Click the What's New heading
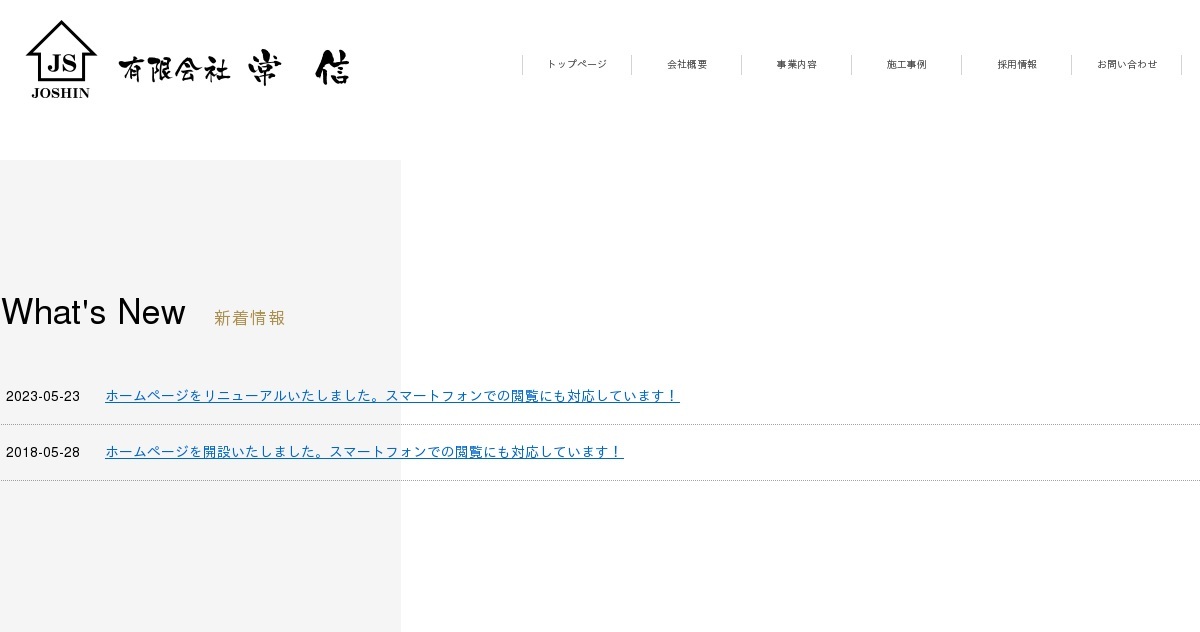This screenshot has width=1200, height=632. (94, 312)
